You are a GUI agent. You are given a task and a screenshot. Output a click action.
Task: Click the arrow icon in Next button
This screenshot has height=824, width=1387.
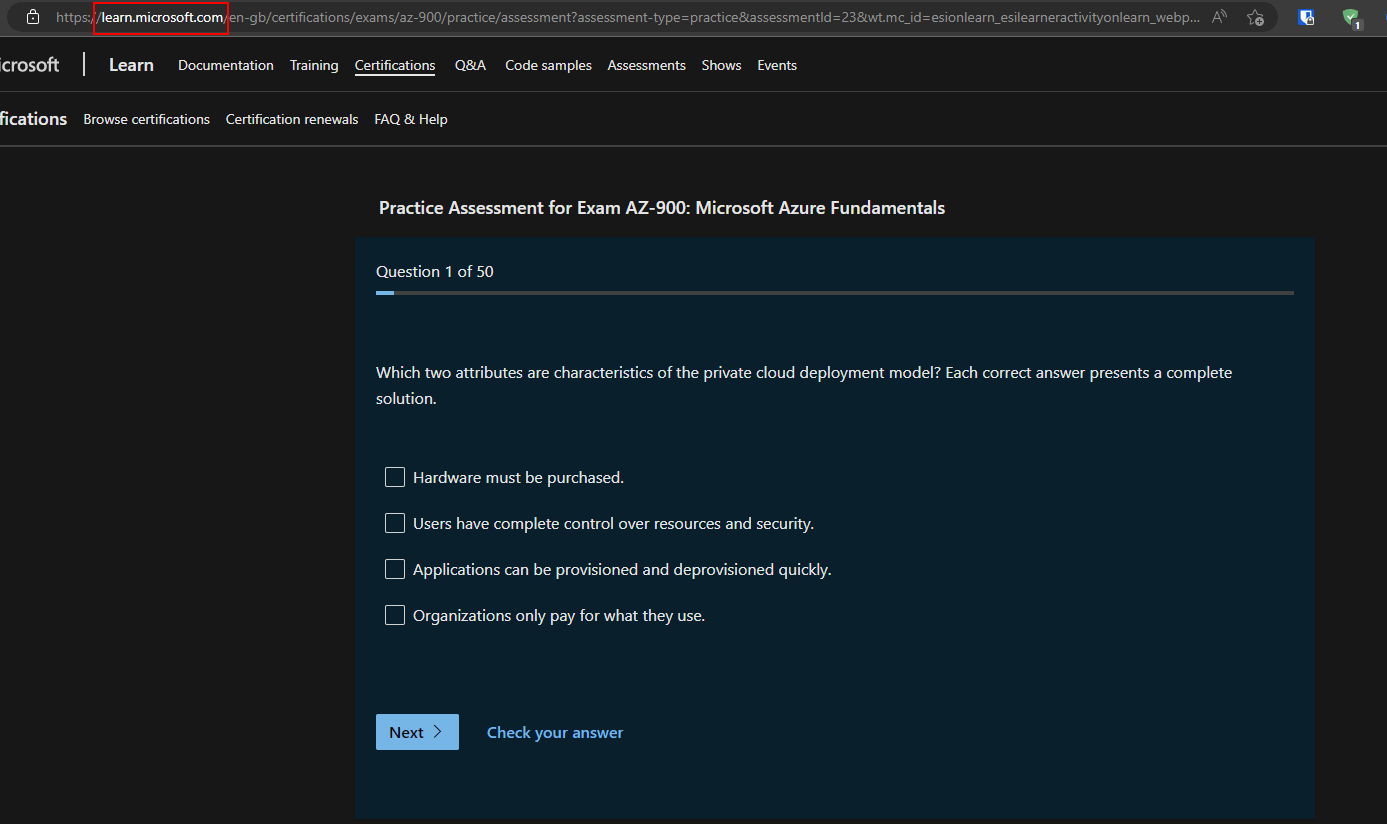click(x=437, y=732)
